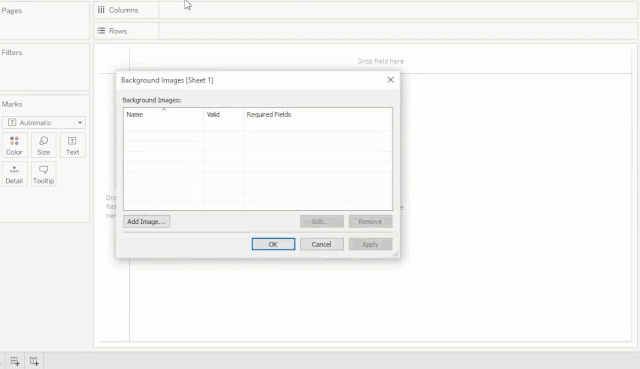Click the Required Fields column header
The height and width of the screenshot is (369, 640).
318,115
